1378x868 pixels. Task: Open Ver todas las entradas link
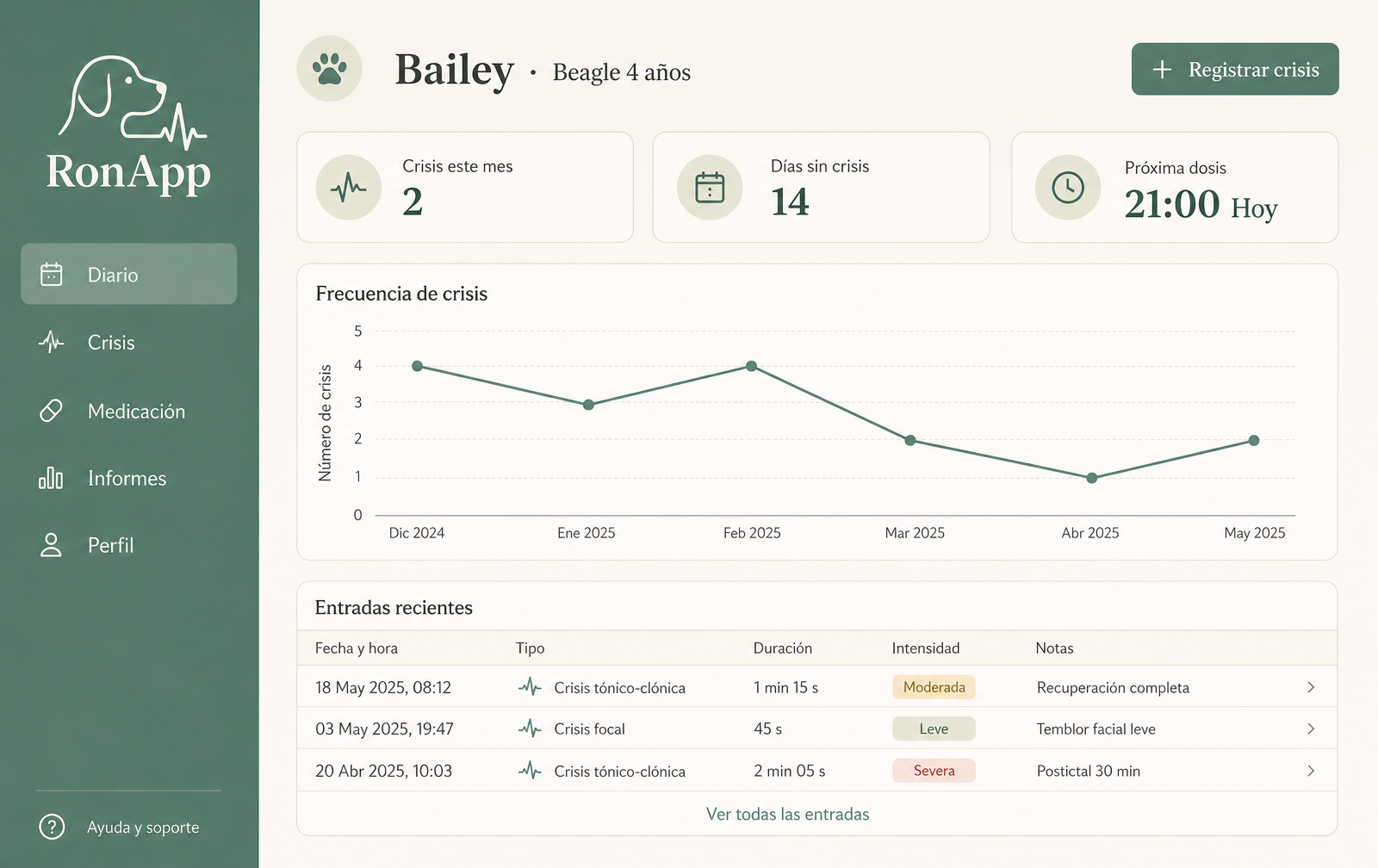point(787,814)
